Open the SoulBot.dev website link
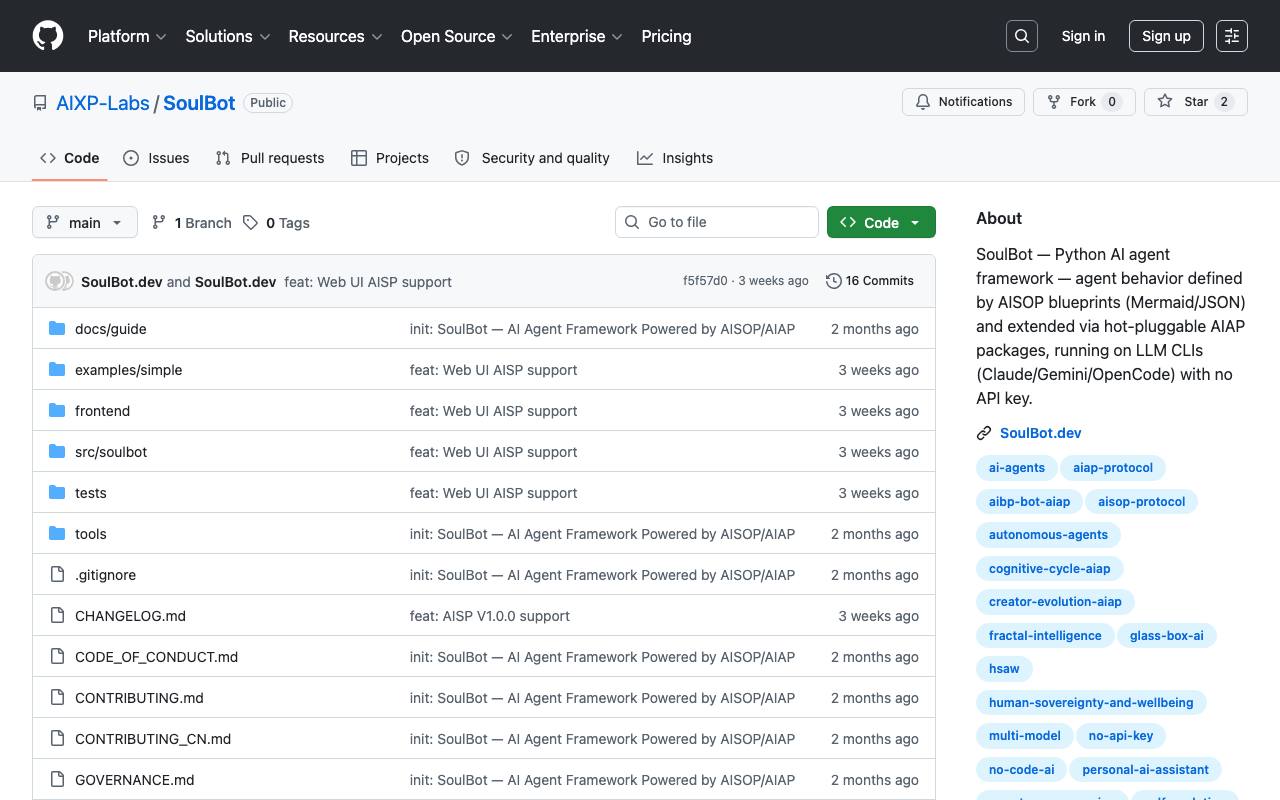The image size is (1280, 800). (1040, 433)
